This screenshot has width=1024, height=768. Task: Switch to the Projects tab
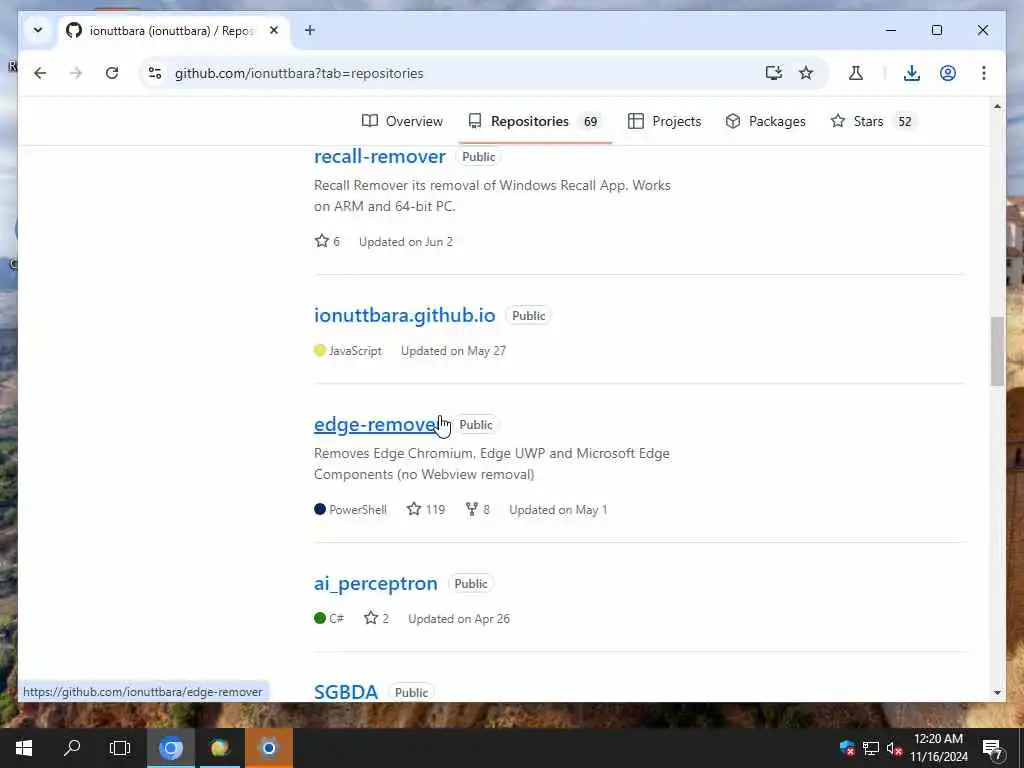[x=665, y=121]
